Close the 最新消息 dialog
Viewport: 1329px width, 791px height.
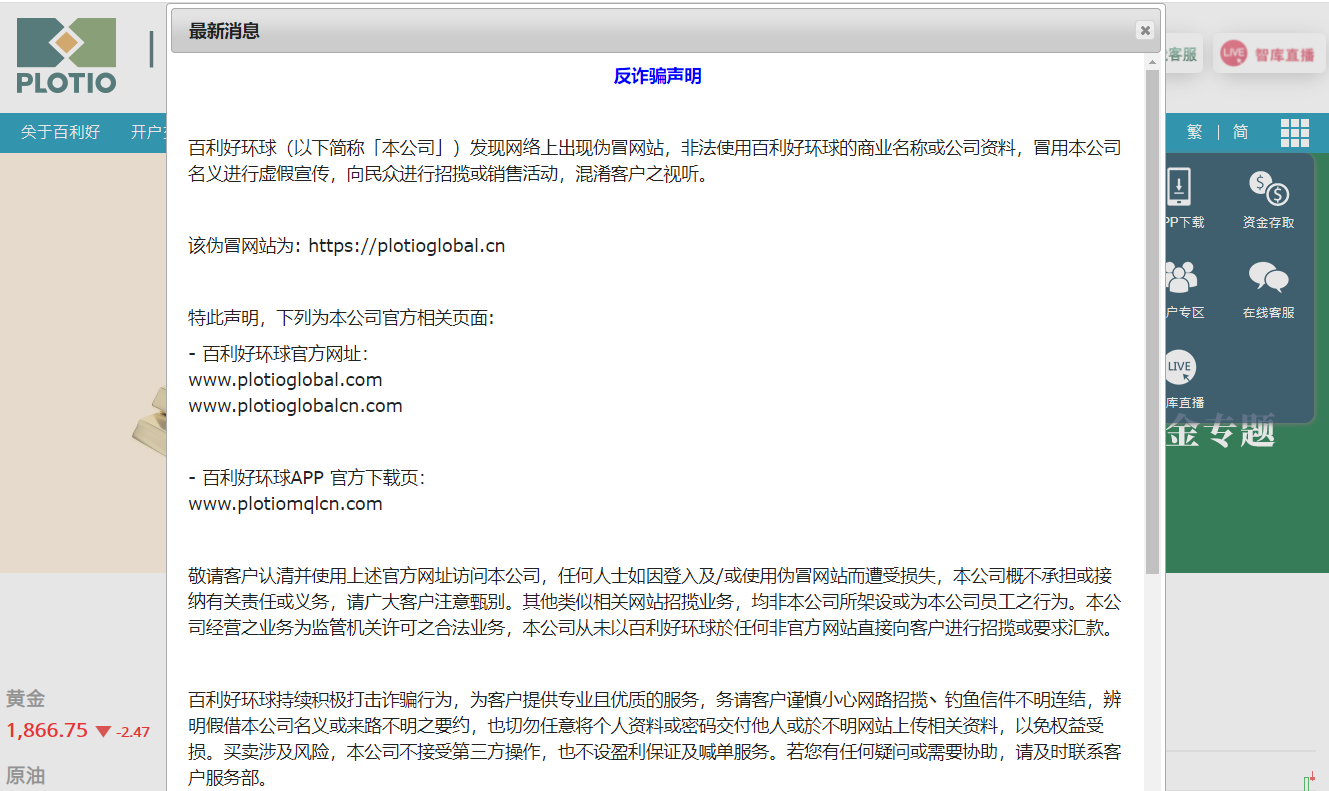[x=1145, y=31]
